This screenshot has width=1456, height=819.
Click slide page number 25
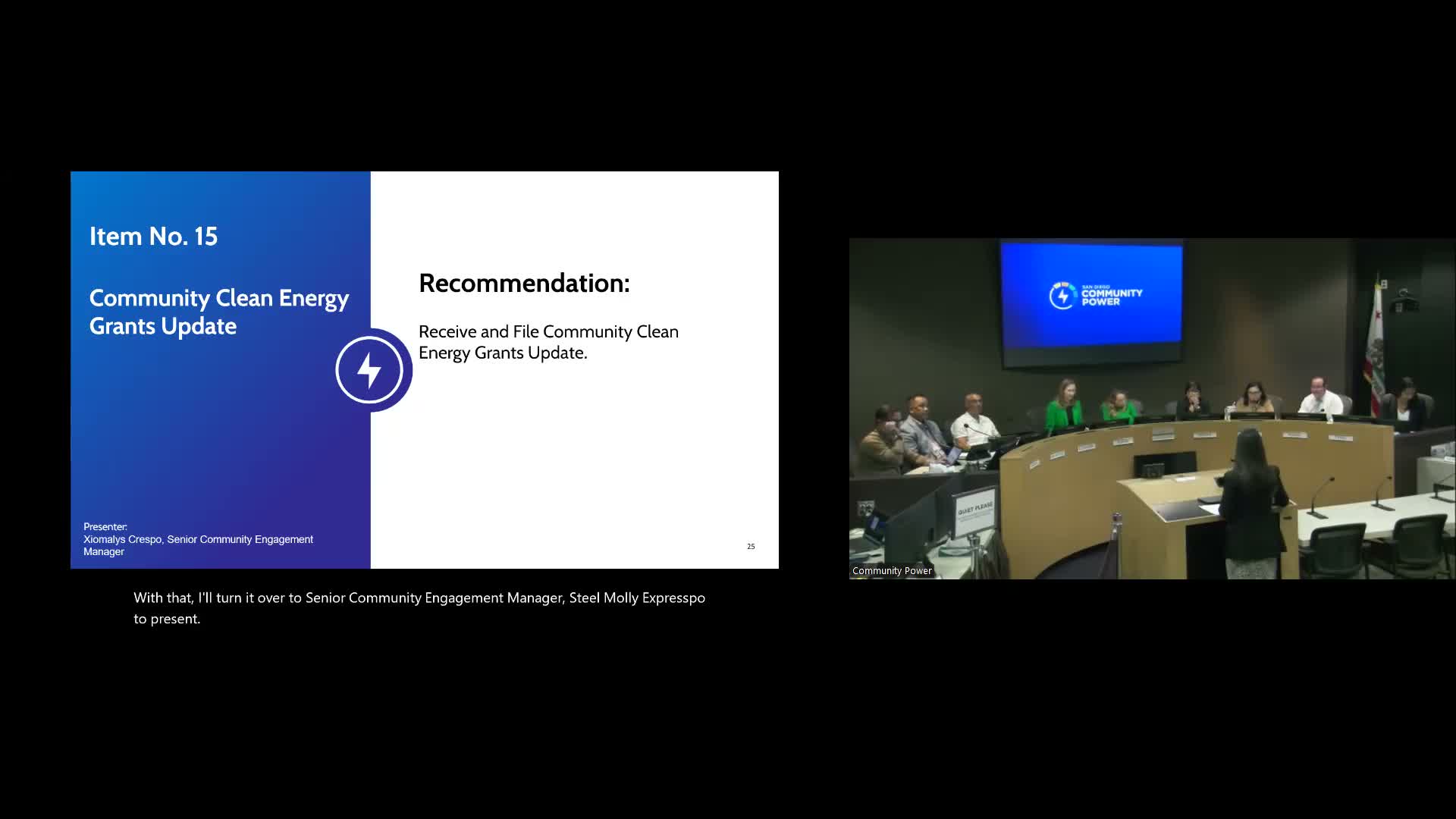tap(751, 546)
